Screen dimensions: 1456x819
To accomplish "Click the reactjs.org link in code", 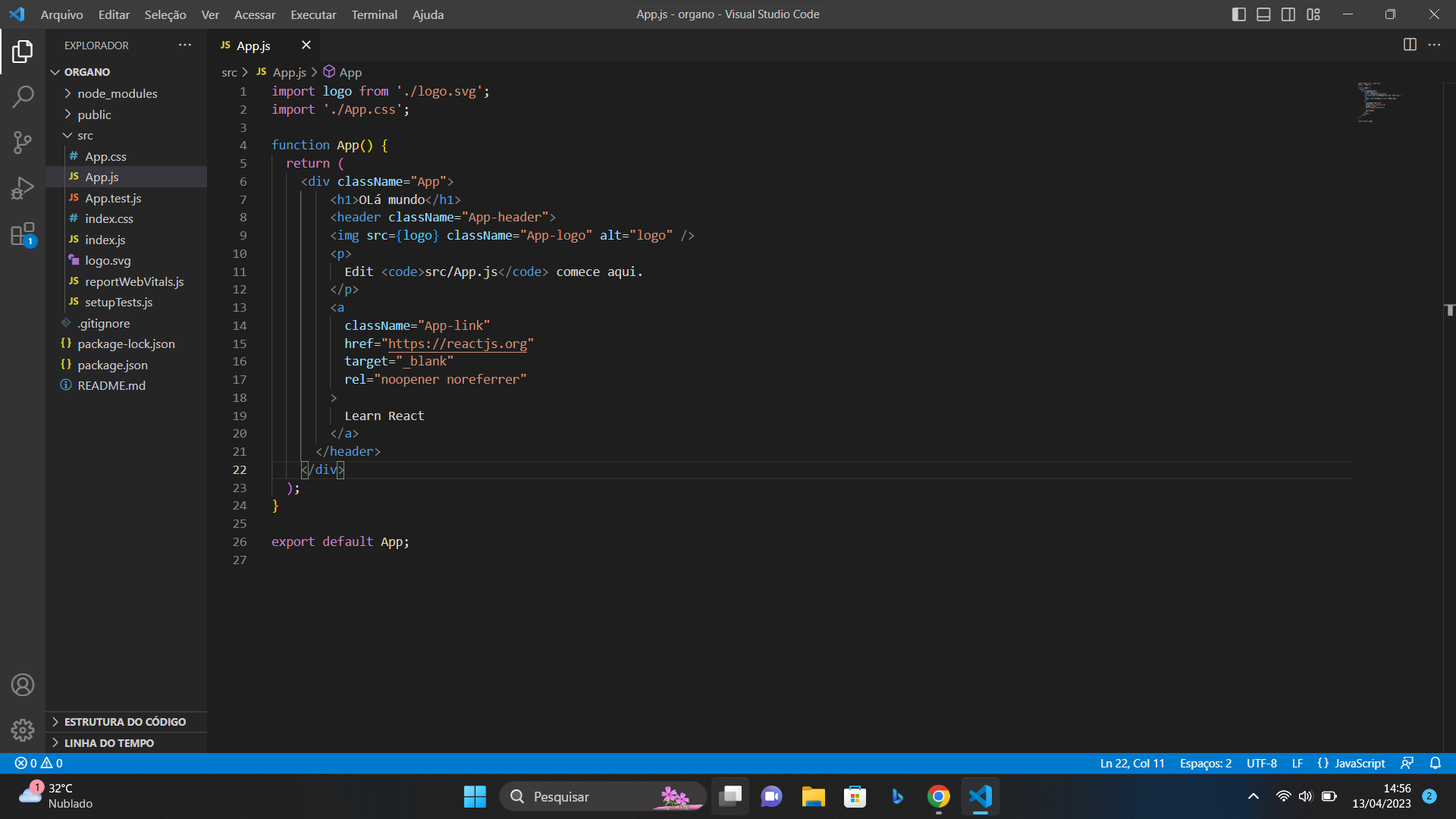I will pyautogui.click(x=457, y=344).
